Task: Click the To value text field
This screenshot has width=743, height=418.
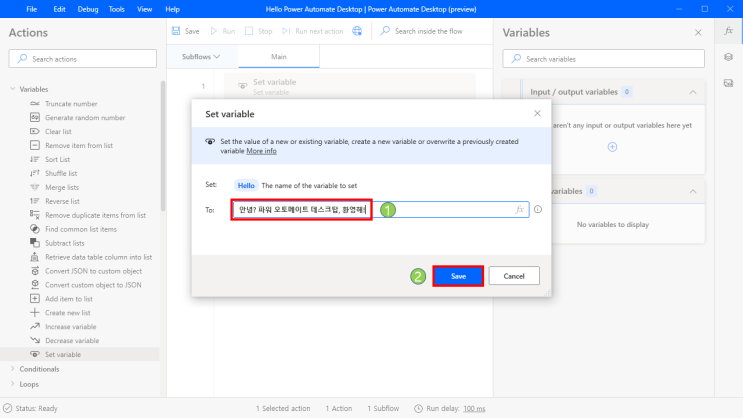Action: click(x=381, y=209)
